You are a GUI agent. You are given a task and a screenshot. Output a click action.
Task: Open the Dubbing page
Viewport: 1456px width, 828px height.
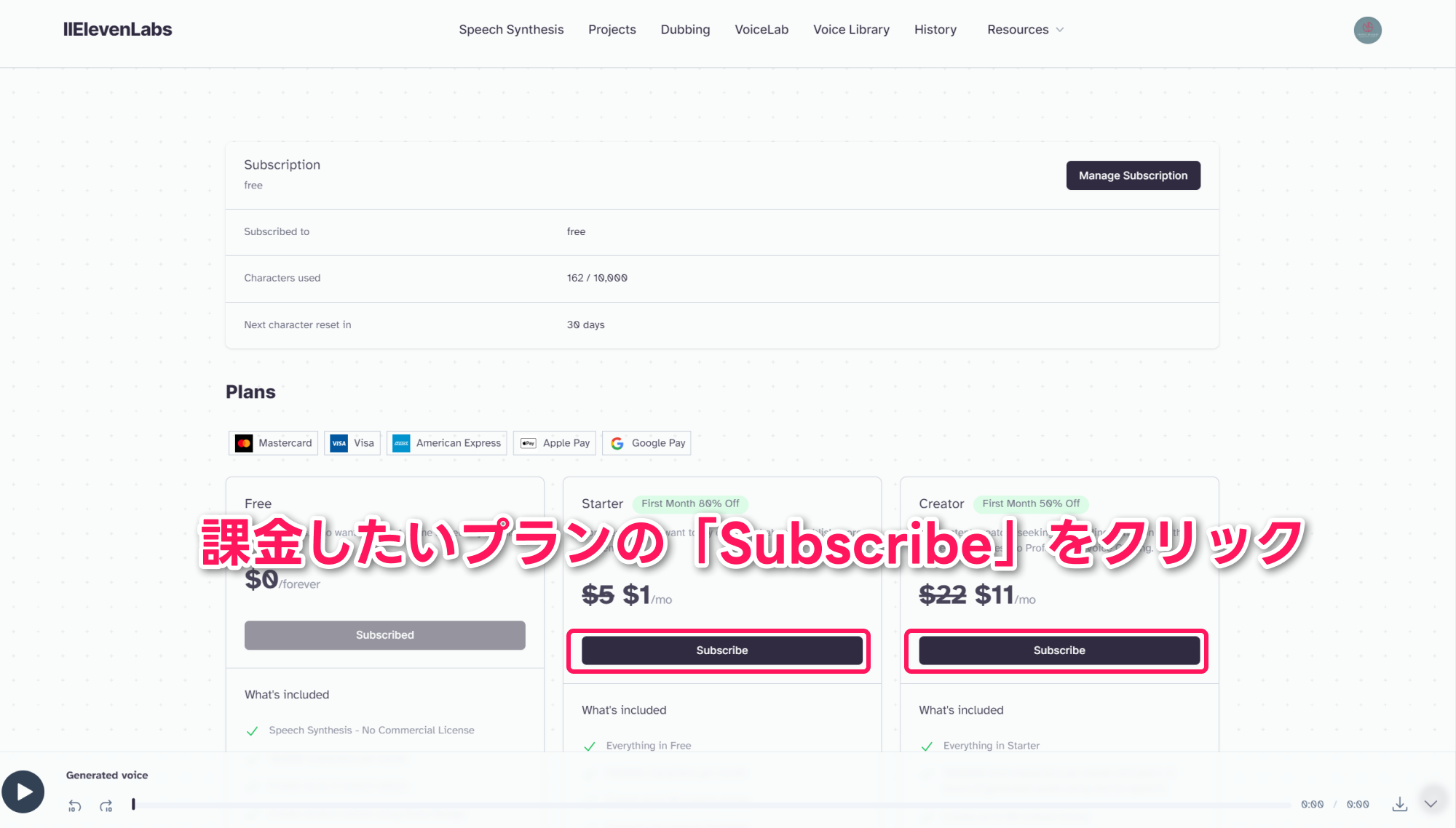point(685,30)
